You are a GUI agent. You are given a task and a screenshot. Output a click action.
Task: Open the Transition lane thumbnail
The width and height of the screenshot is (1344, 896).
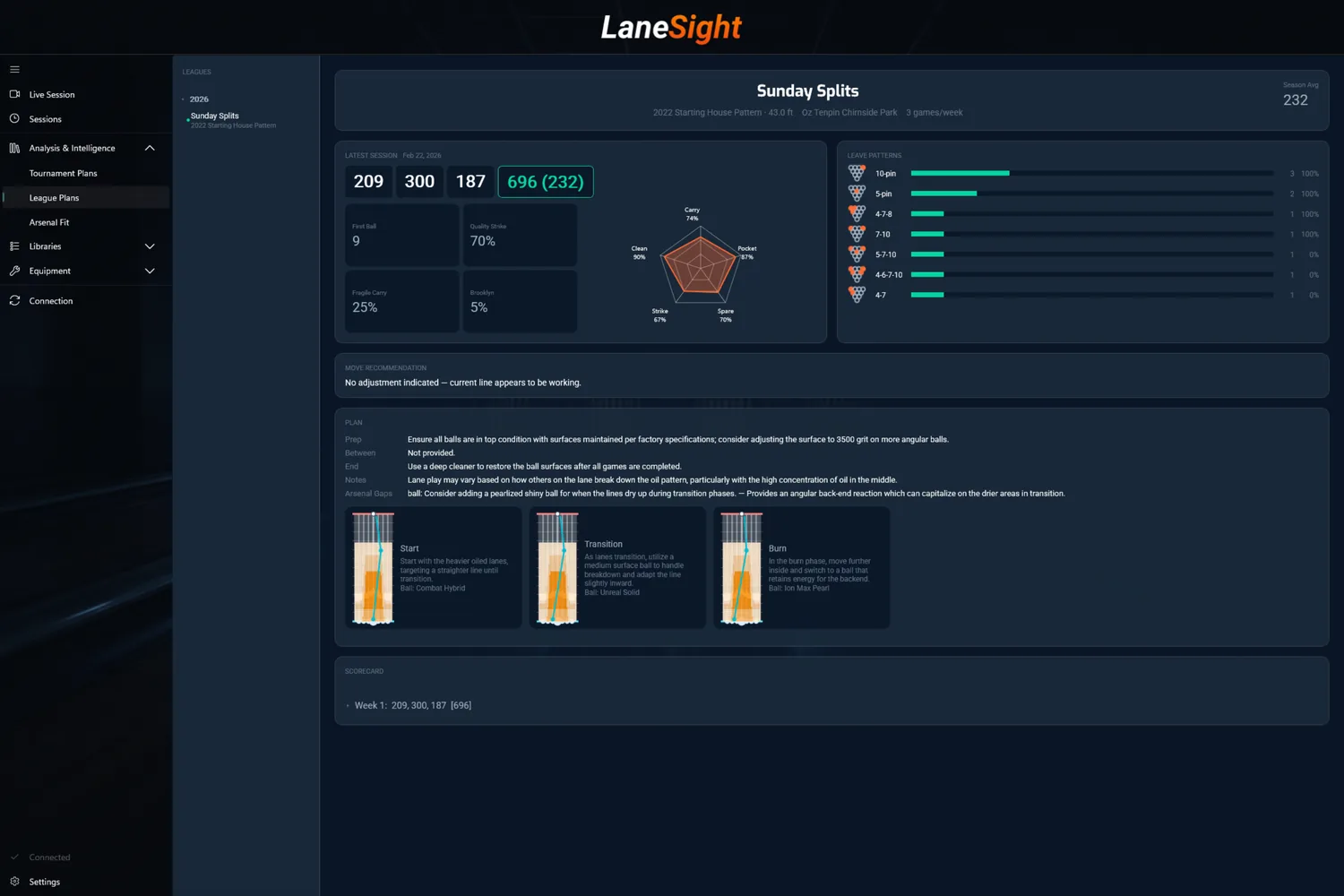click(x=556, y=567)
